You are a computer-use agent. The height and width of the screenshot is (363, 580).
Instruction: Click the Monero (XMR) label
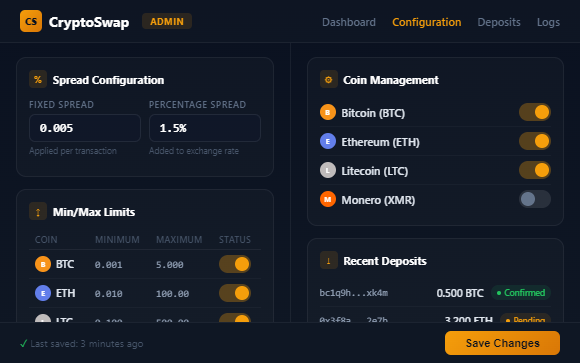click(x=378, y=200)
